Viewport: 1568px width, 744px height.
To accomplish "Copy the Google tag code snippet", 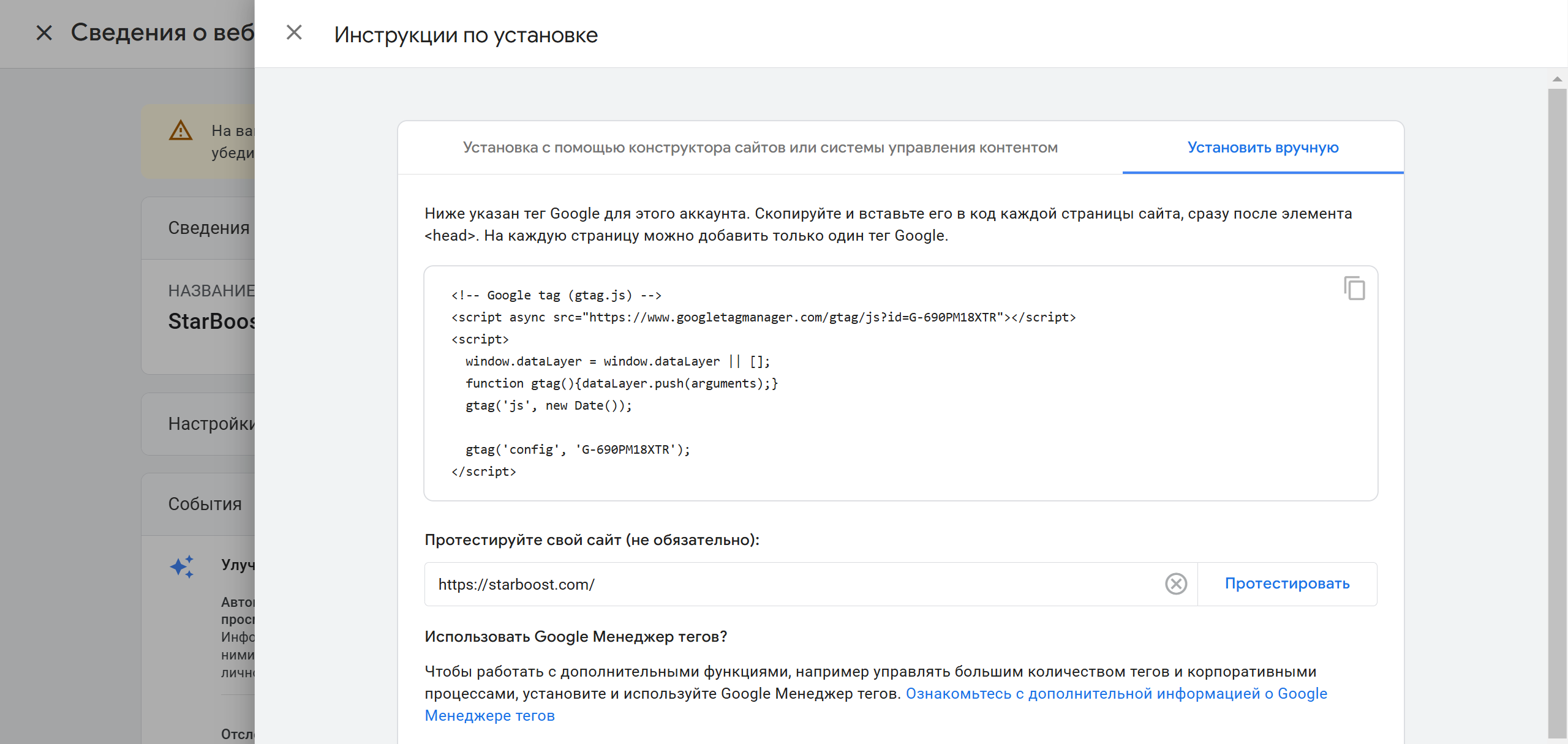I will (x=1354, y=288).
